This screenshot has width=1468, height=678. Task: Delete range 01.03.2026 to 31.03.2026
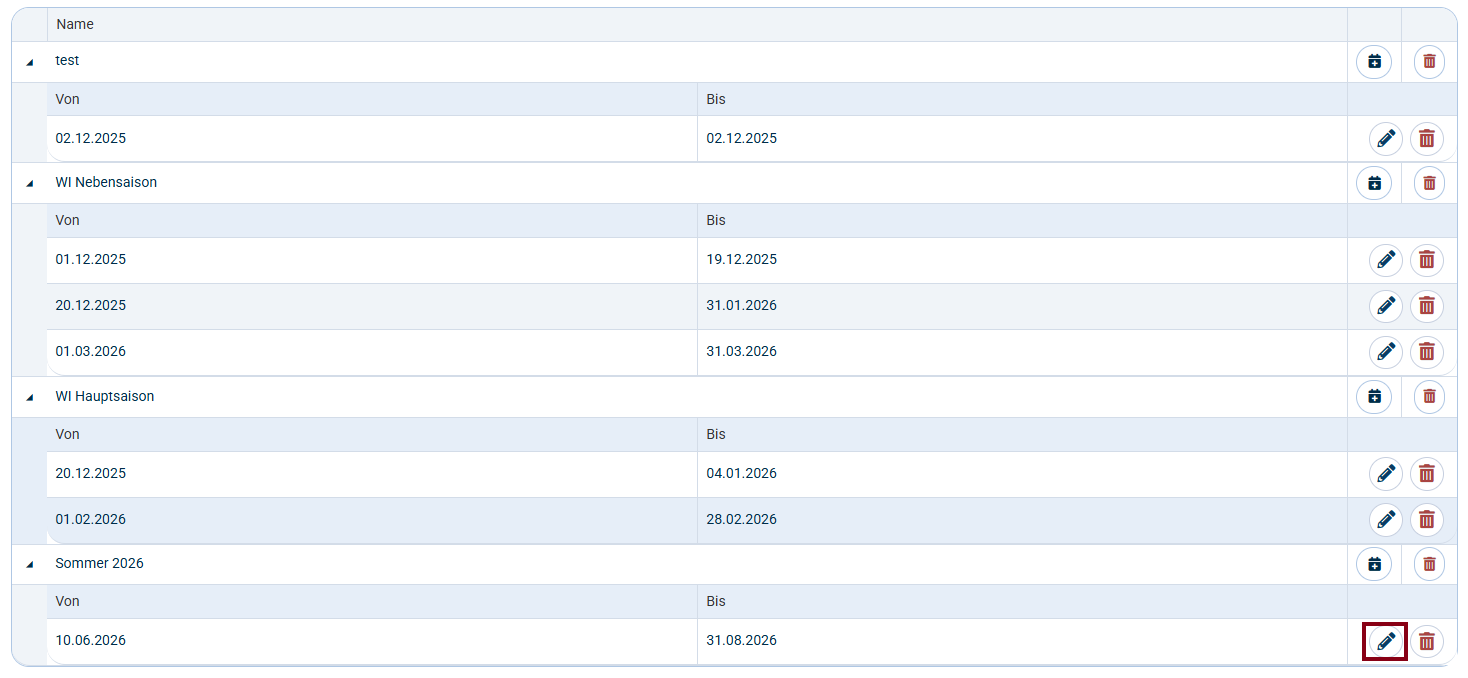(1427, 352)
